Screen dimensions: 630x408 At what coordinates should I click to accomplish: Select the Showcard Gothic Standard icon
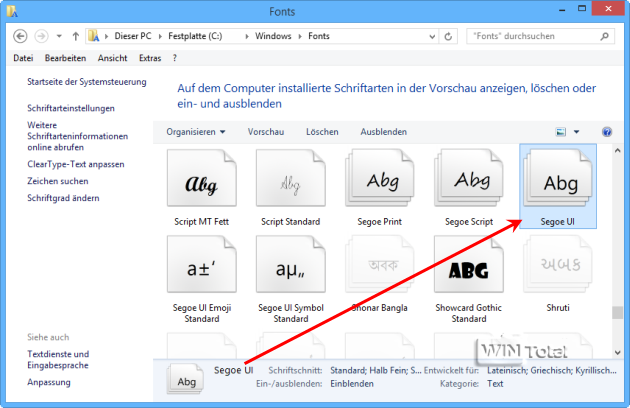point(469,264)
